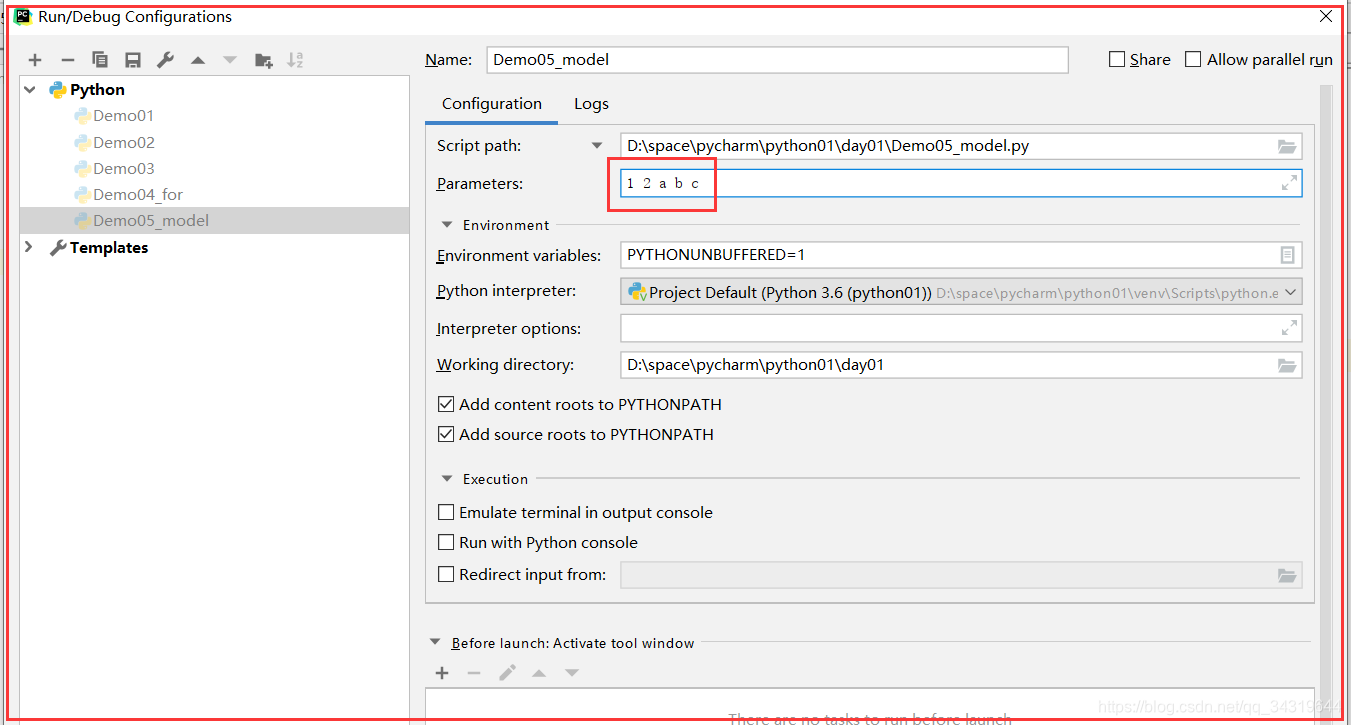Move before launch task up arrow
The image size is (1351, 725).
(x=539, y=673)
